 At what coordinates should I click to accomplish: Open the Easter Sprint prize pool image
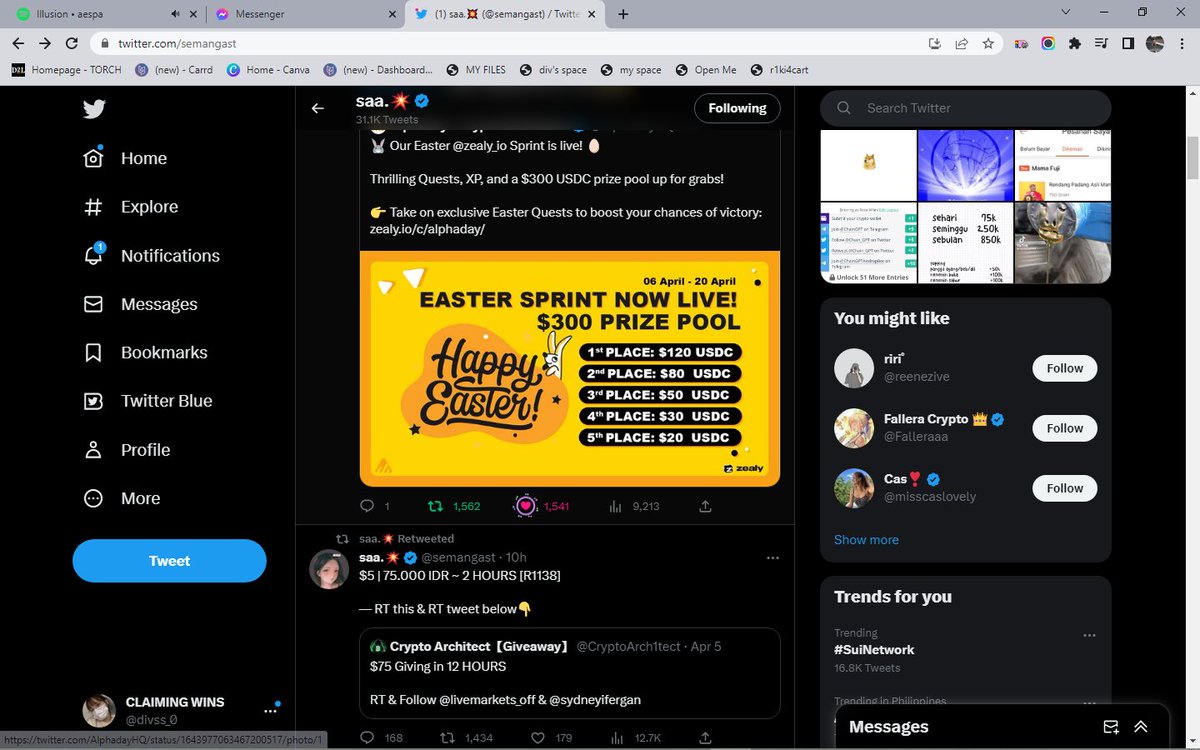click(x=570, y=368)
